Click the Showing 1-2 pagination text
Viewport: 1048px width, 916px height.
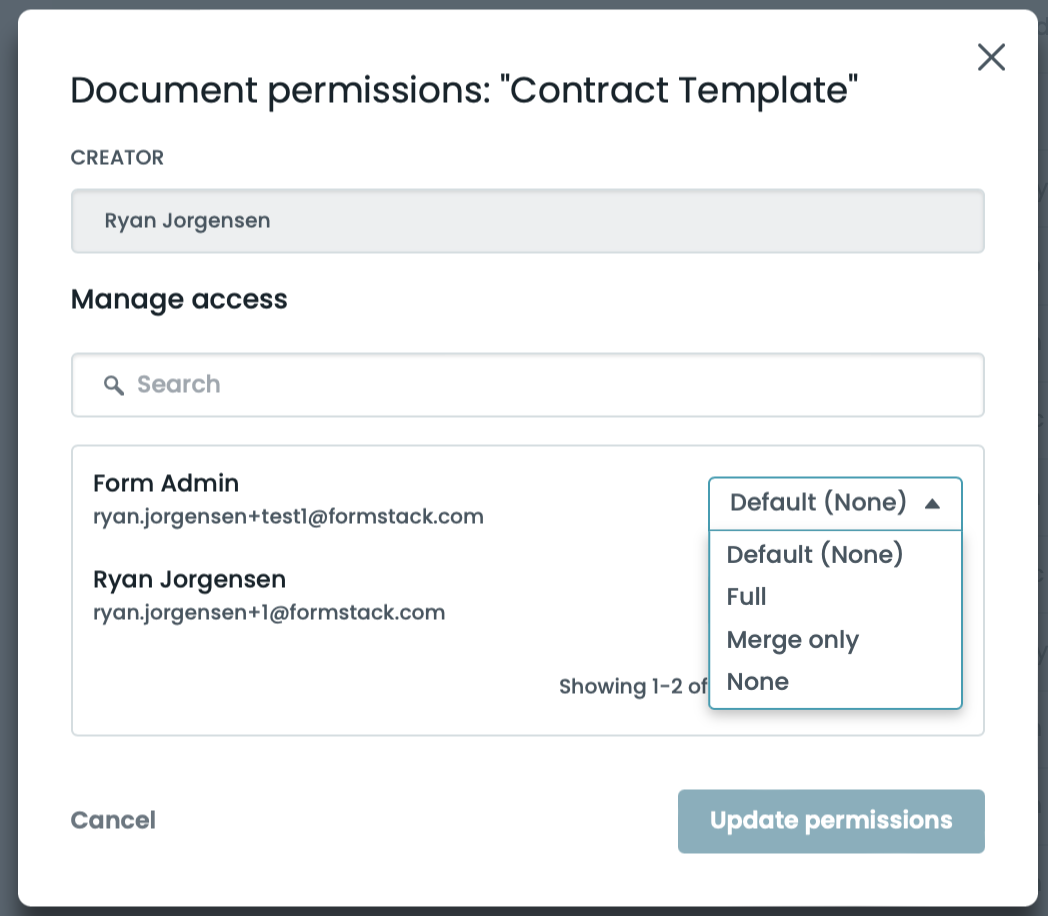click(632, 687)
